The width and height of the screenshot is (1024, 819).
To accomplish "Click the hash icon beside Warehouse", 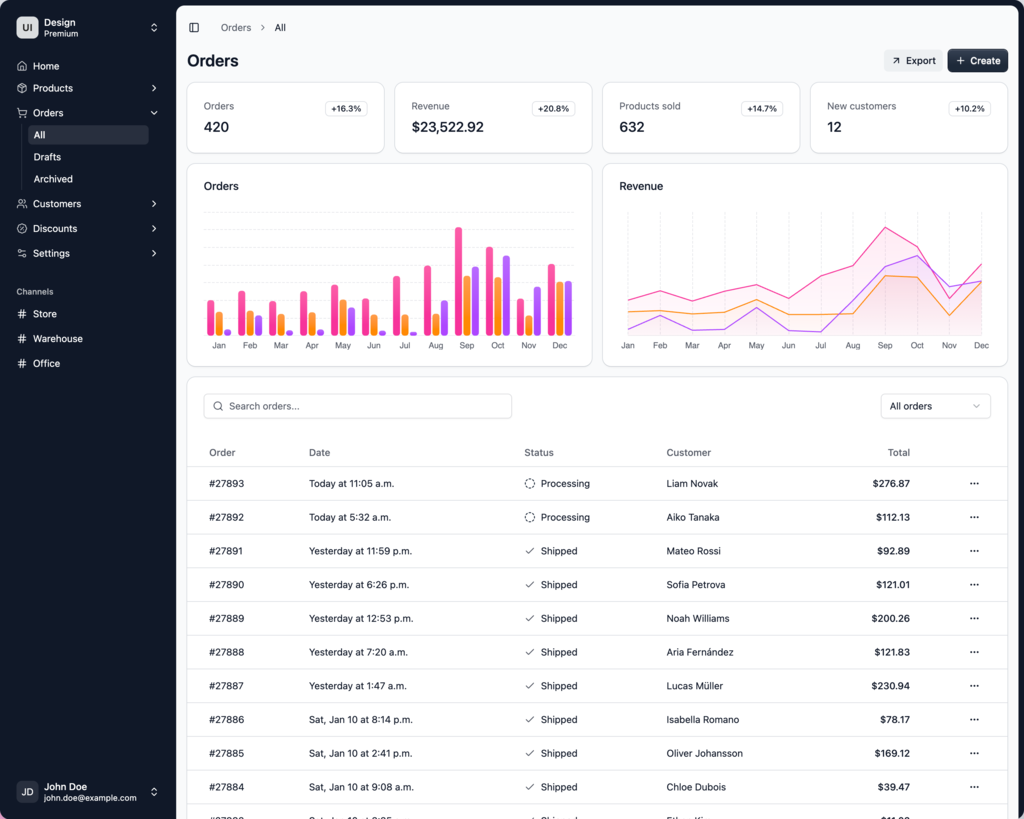I will click(x=22, y=339).
